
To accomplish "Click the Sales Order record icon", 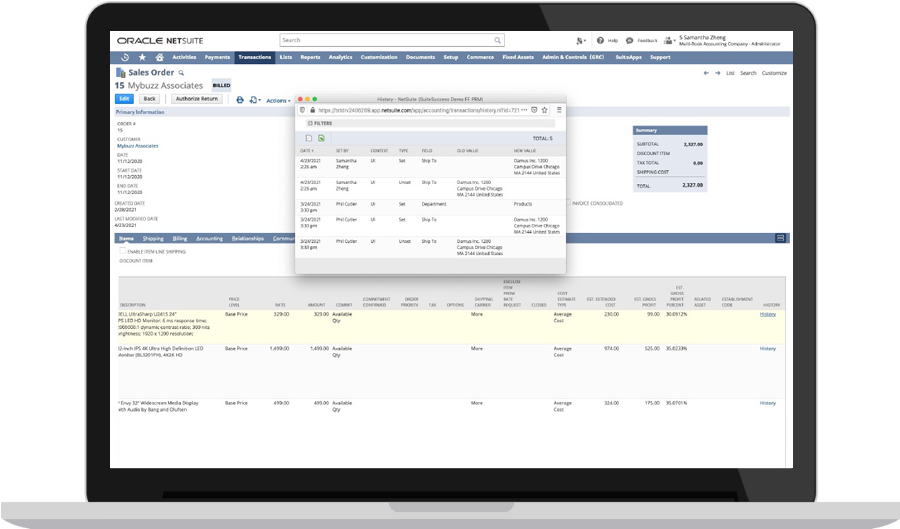I will pyautogui.click(x=121, y=72).
